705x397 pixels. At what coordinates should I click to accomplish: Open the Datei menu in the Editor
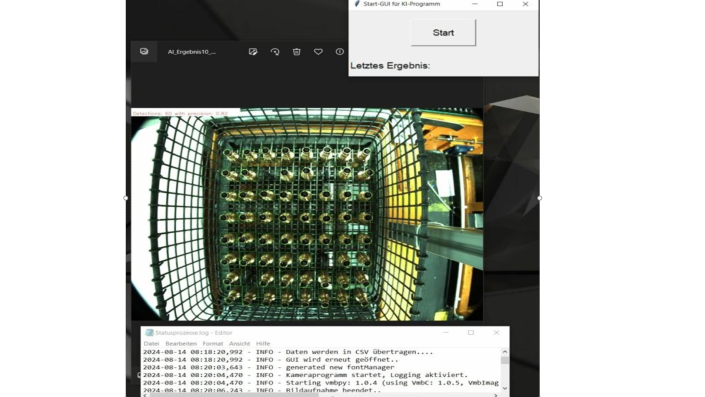point(151,343)
